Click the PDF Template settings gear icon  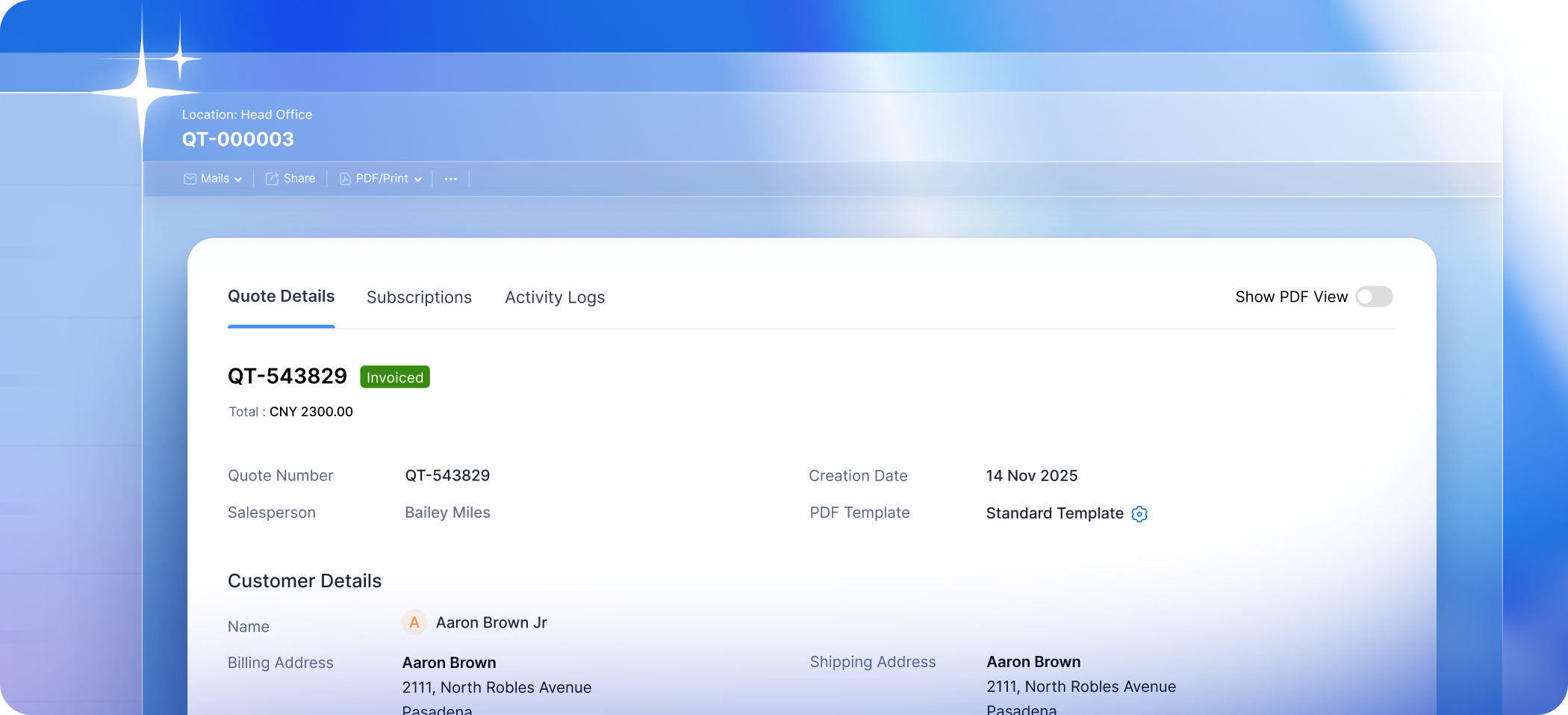pyautogui.click(x=1139, y=514)
